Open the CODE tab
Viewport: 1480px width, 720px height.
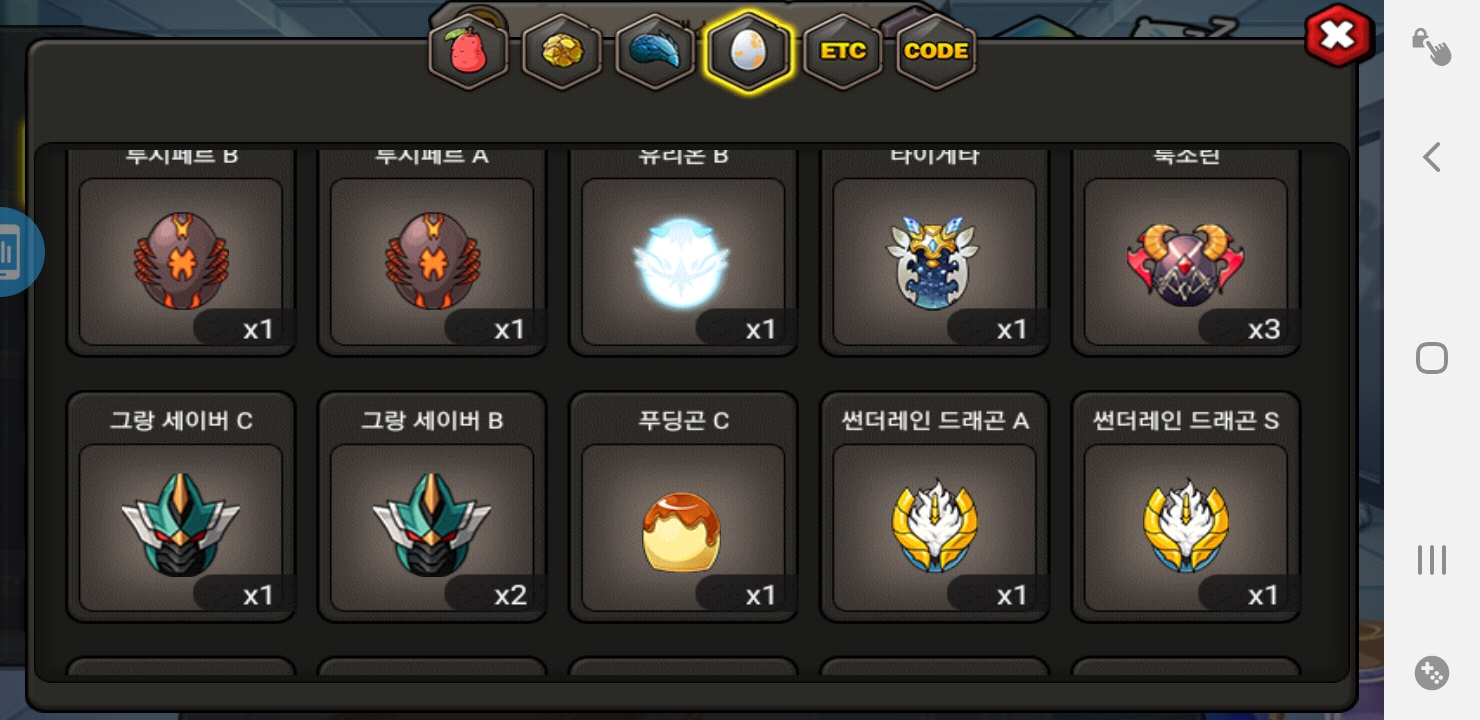coord(936,52)
